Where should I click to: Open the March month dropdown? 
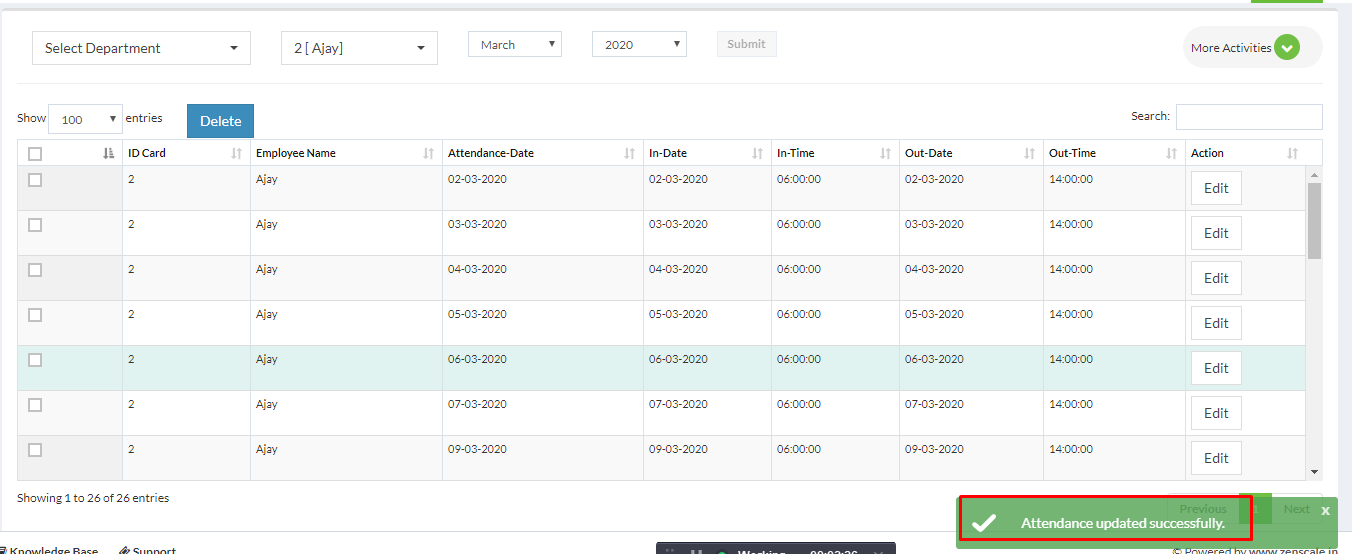tap(515, 44)
